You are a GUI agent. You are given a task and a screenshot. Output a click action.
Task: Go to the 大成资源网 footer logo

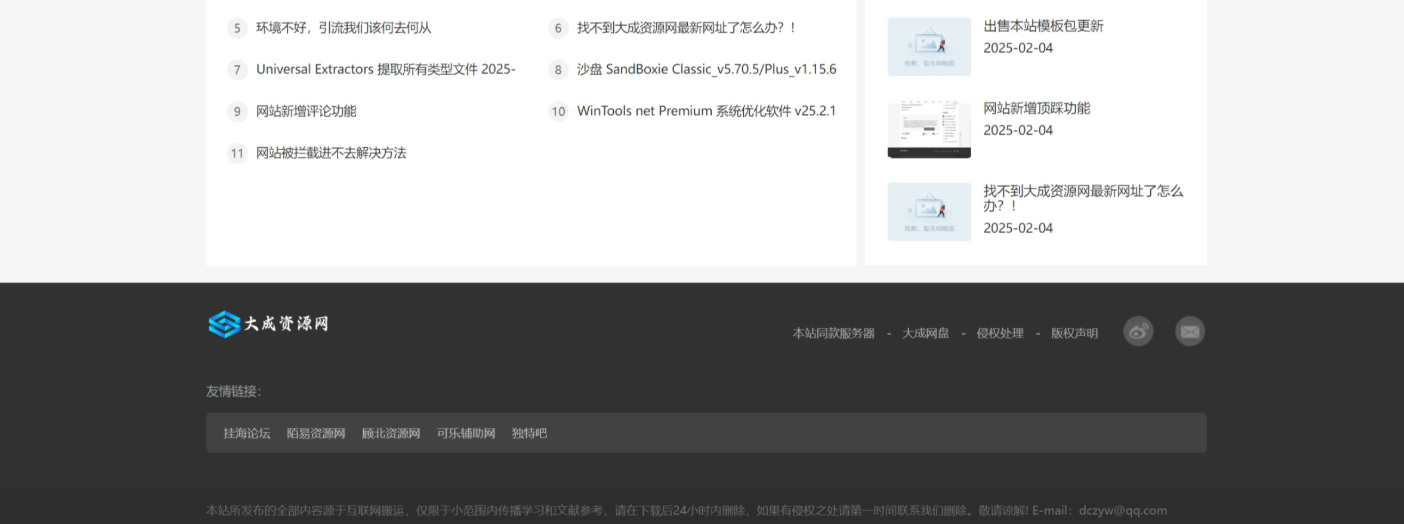click(x=268, y=323)
